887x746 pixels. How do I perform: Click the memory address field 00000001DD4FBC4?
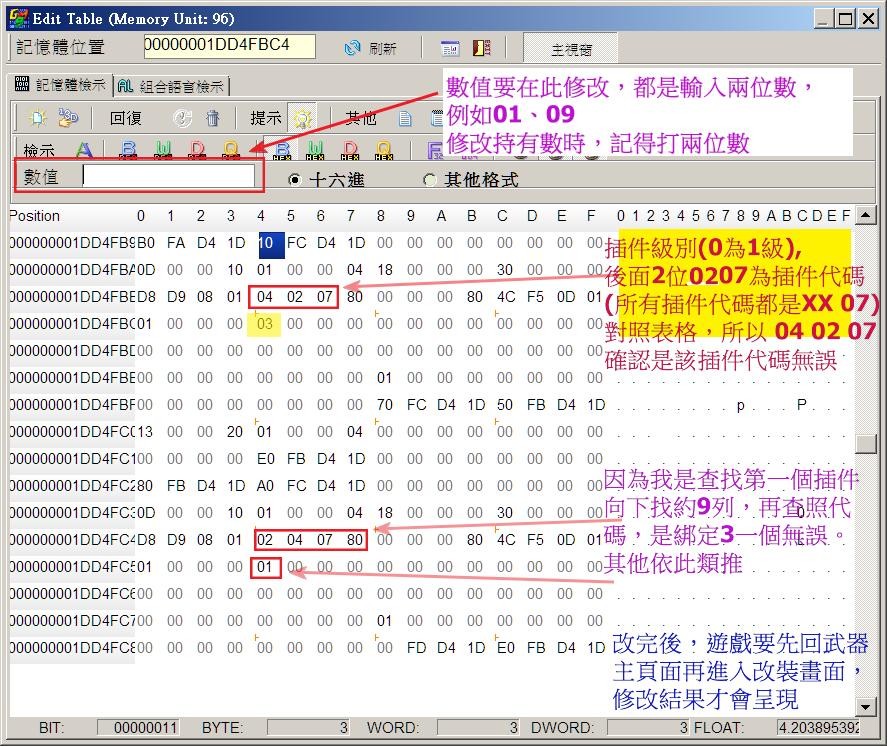(x=229, y=46)
